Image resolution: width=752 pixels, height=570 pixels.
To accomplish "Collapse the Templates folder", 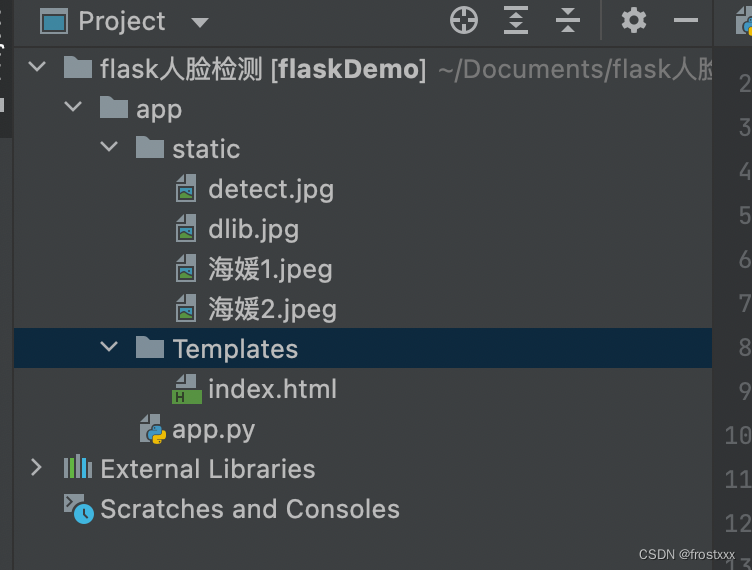I will (x=110, y=348).
